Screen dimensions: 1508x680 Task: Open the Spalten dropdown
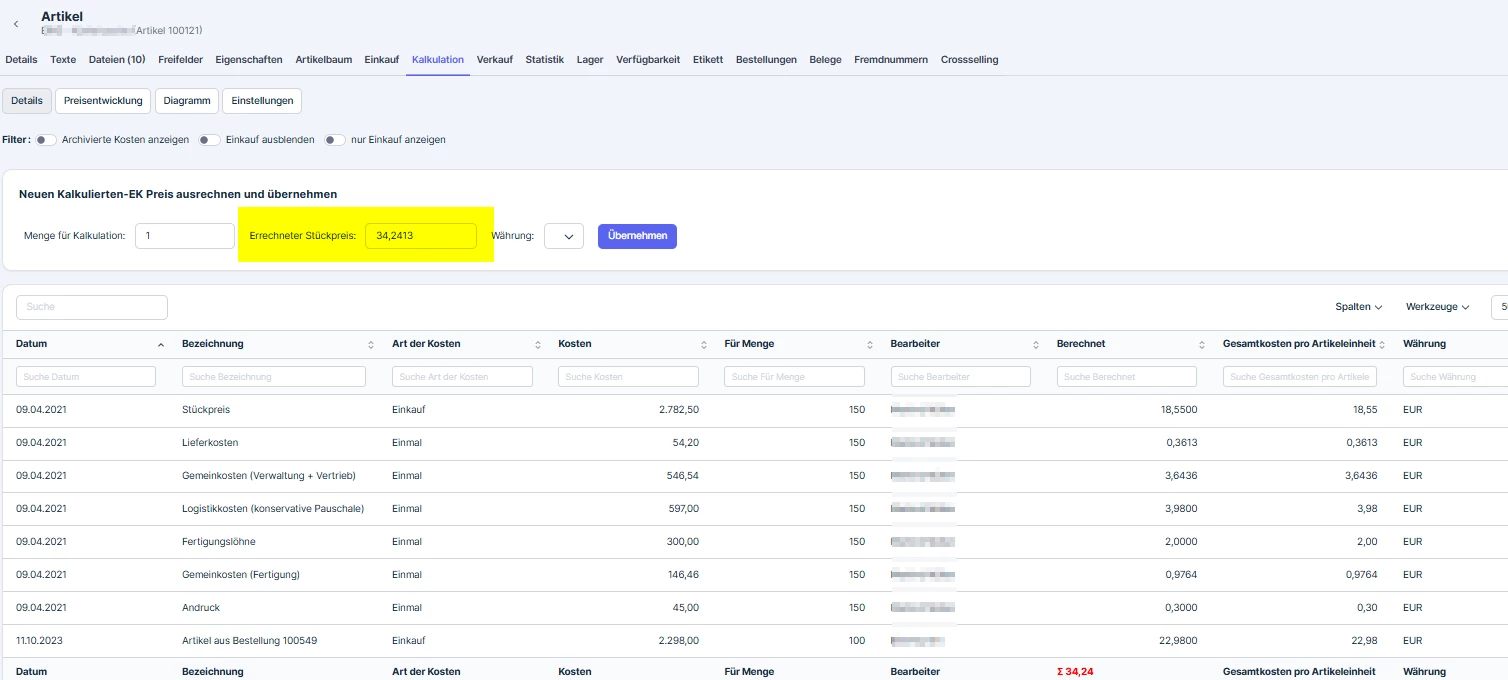coord(1359,307)
